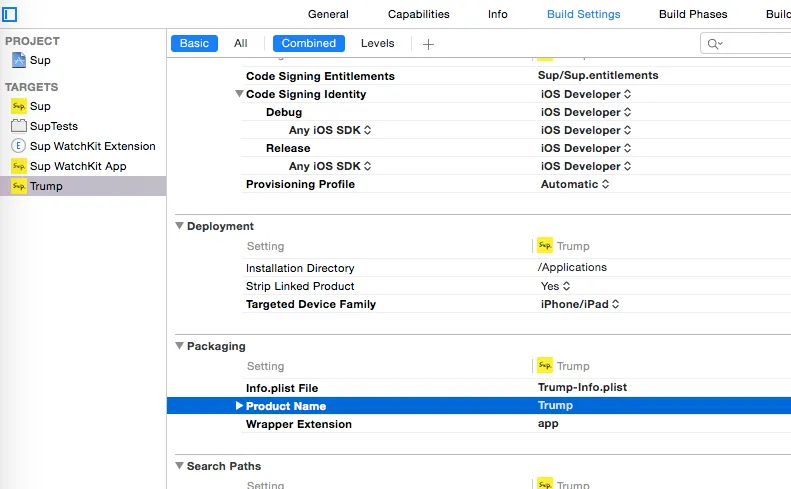Show All build settings
The height and width of the screenshot is (489, 791).
click(241, 43)
